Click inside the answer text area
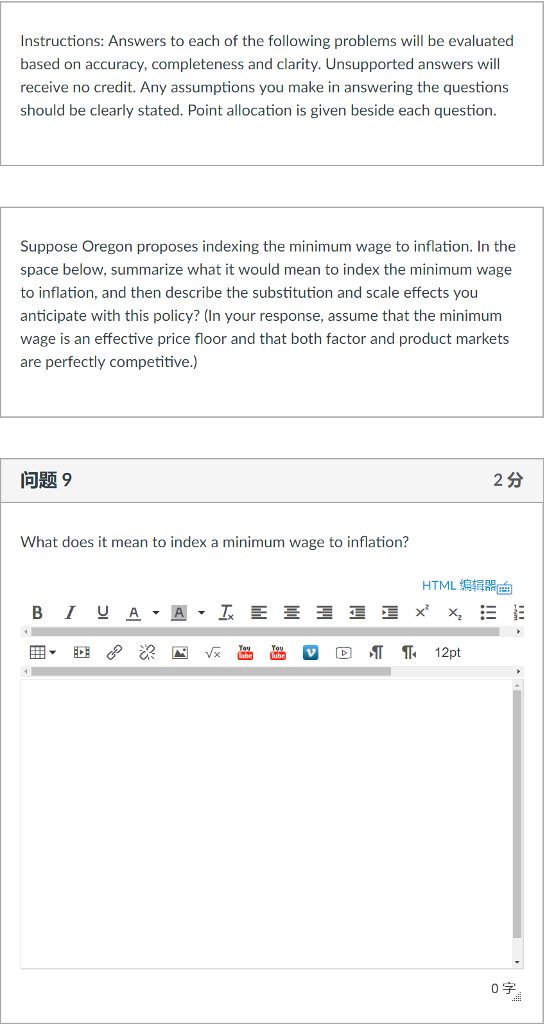547x1024 pixels. coord(266,823)
